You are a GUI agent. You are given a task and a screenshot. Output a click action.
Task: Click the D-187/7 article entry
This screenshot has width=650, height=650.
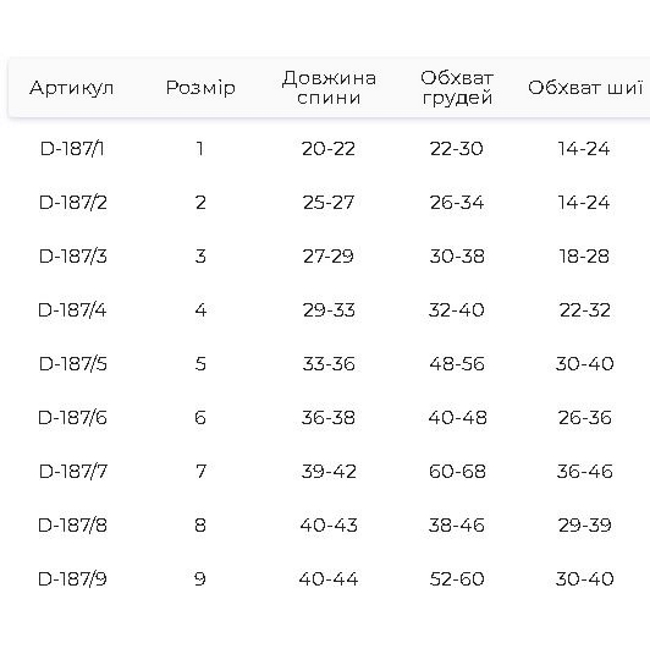(x=73, y=471)
